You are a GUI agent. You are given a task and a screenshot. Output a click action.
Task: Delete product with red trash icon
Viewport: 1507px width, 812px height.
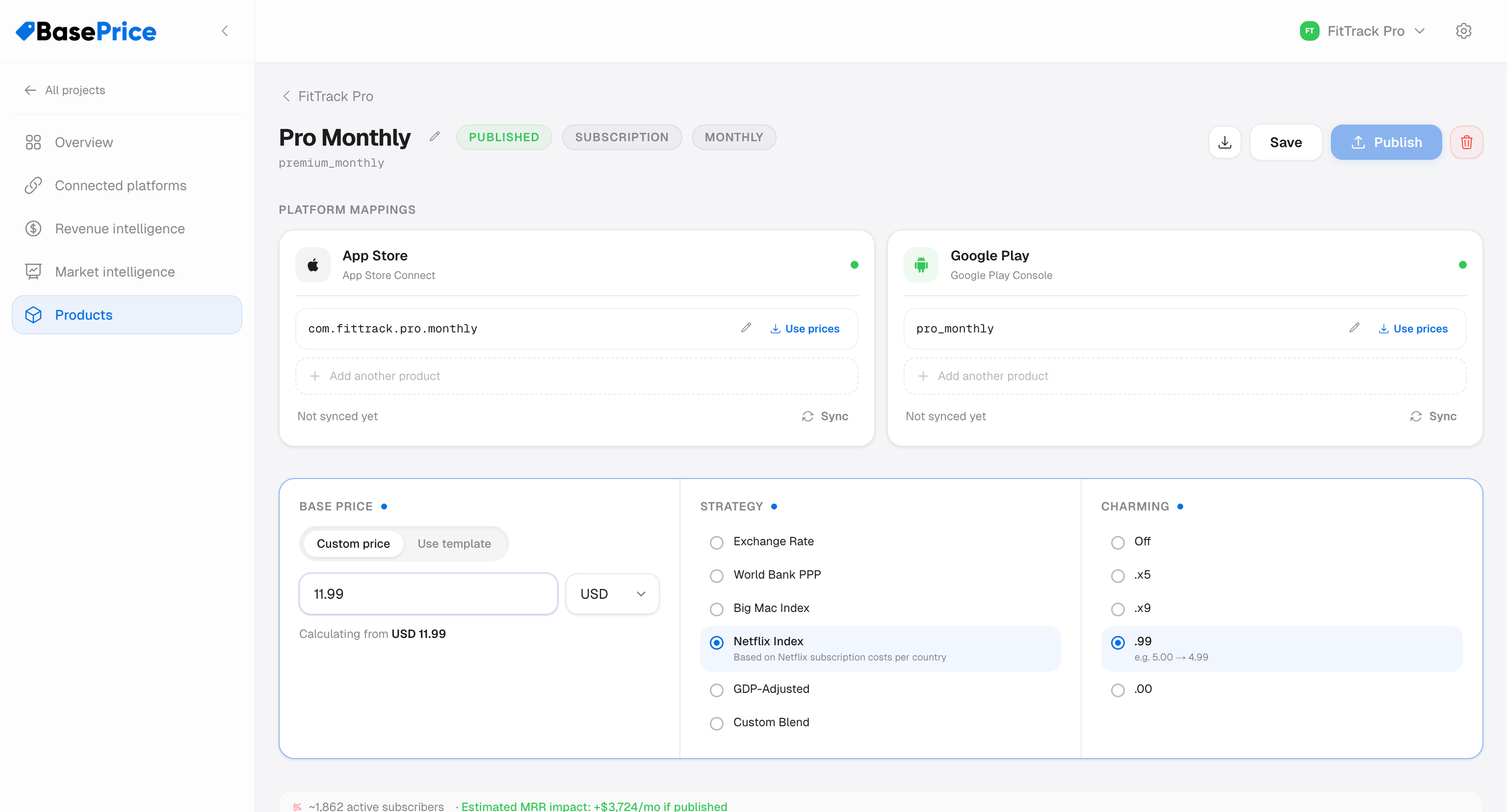pos(1467,142)
